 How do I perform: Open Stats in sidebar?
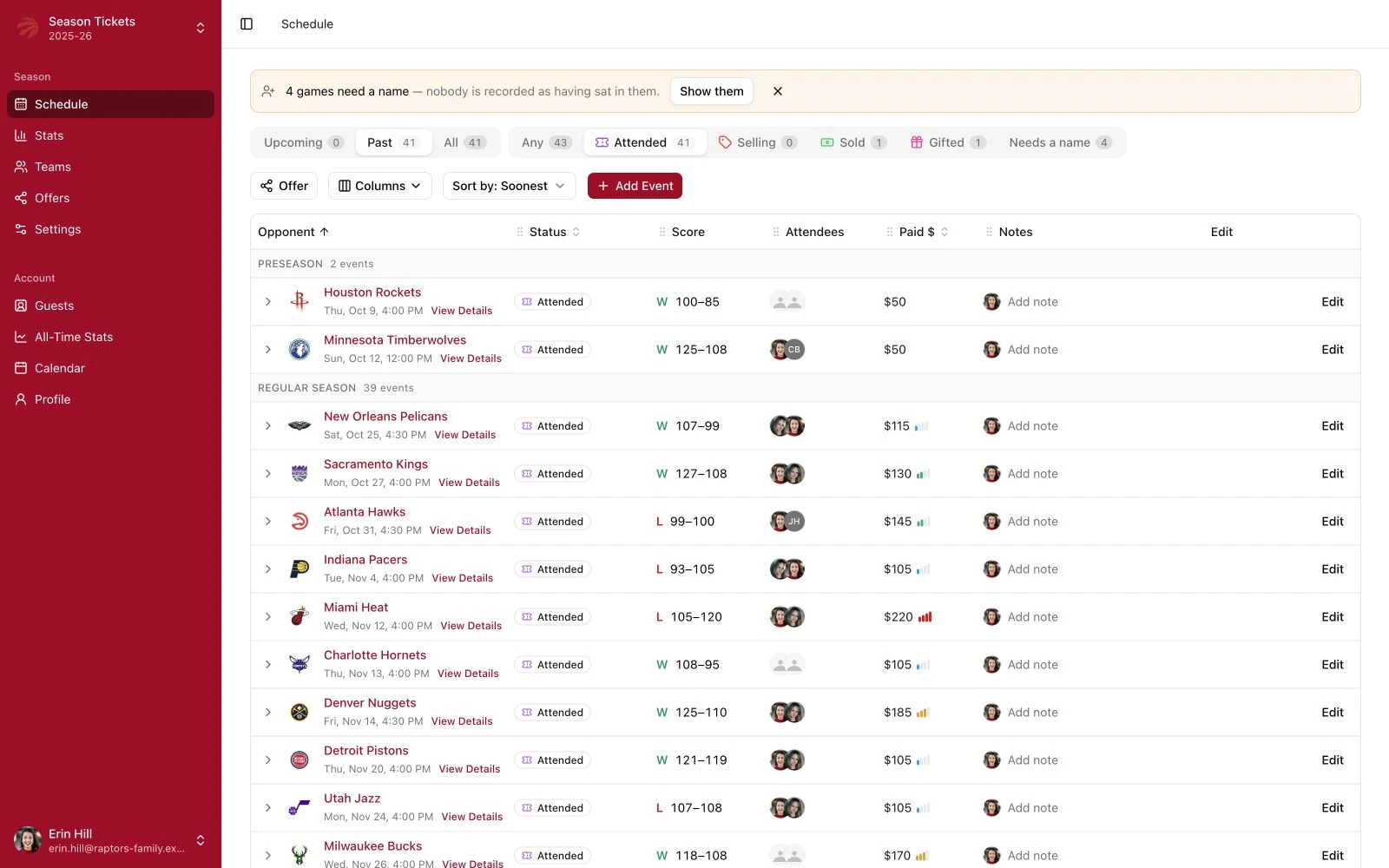point(110,135)
